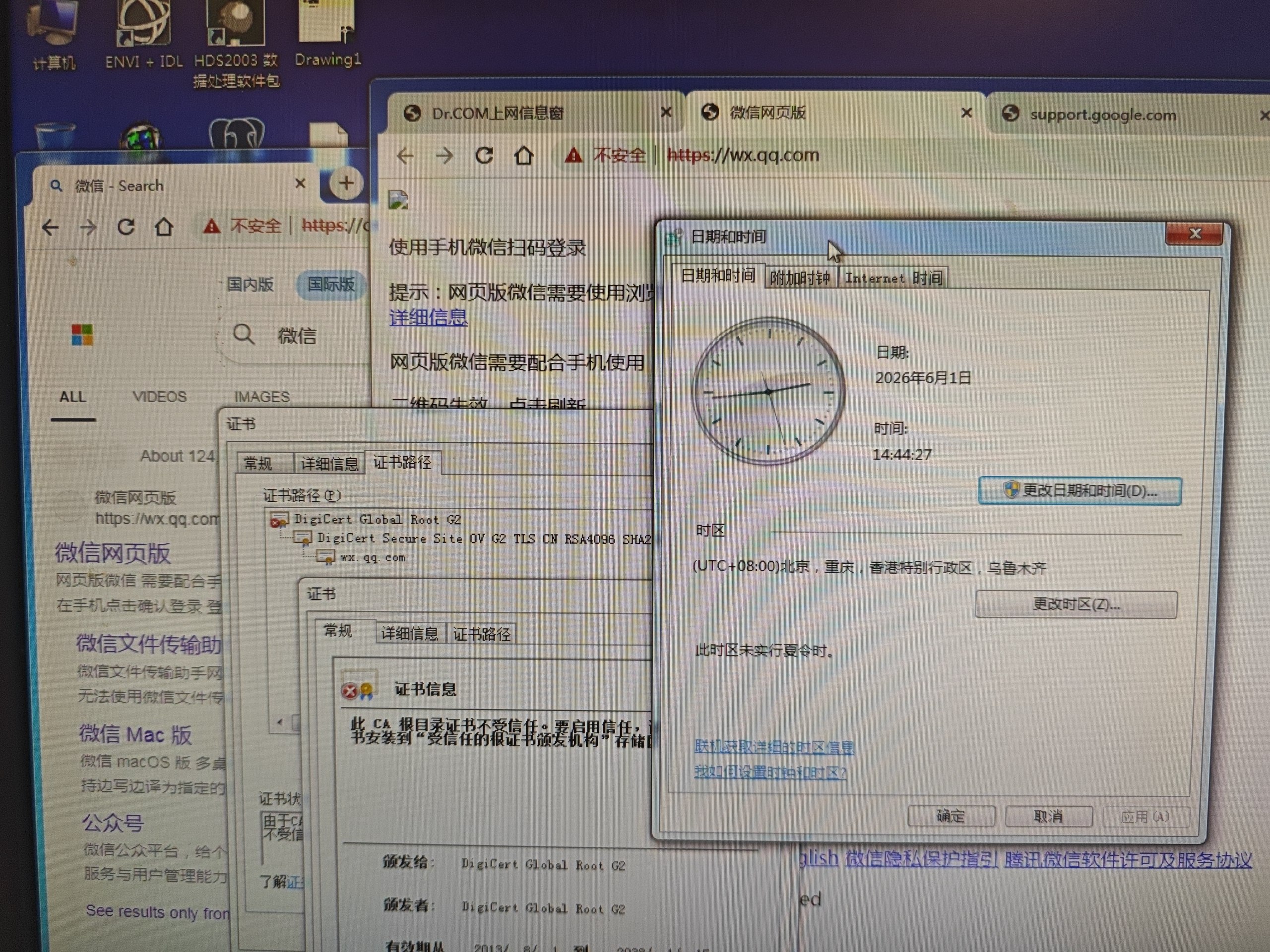The width and height of the screenshot is (1270, 952).
Task: Close the 日期和时间 dialog with red X
Action: coord(1195,234)
